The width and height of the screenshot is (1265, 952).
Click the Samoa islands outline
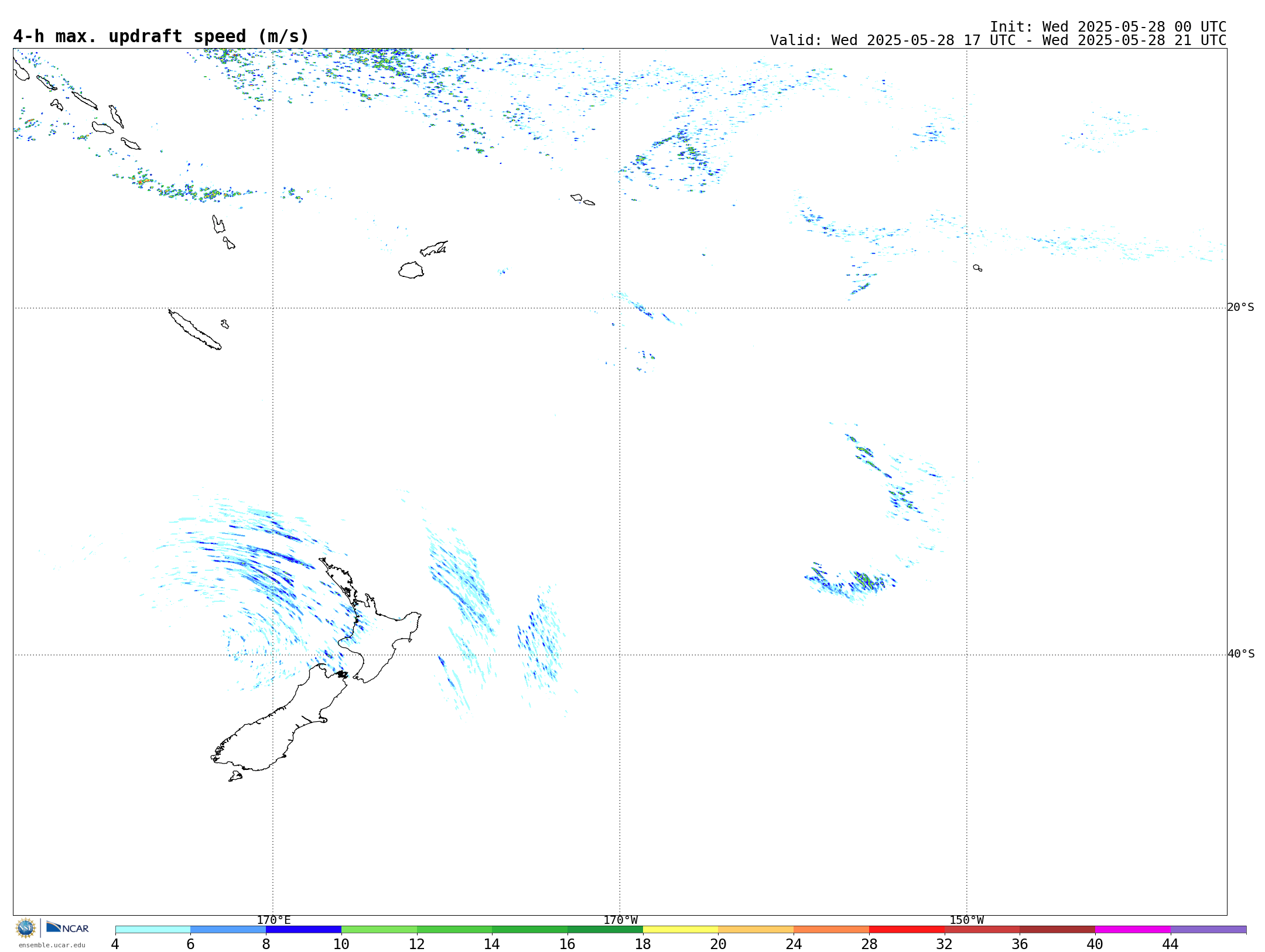[583, 199]
